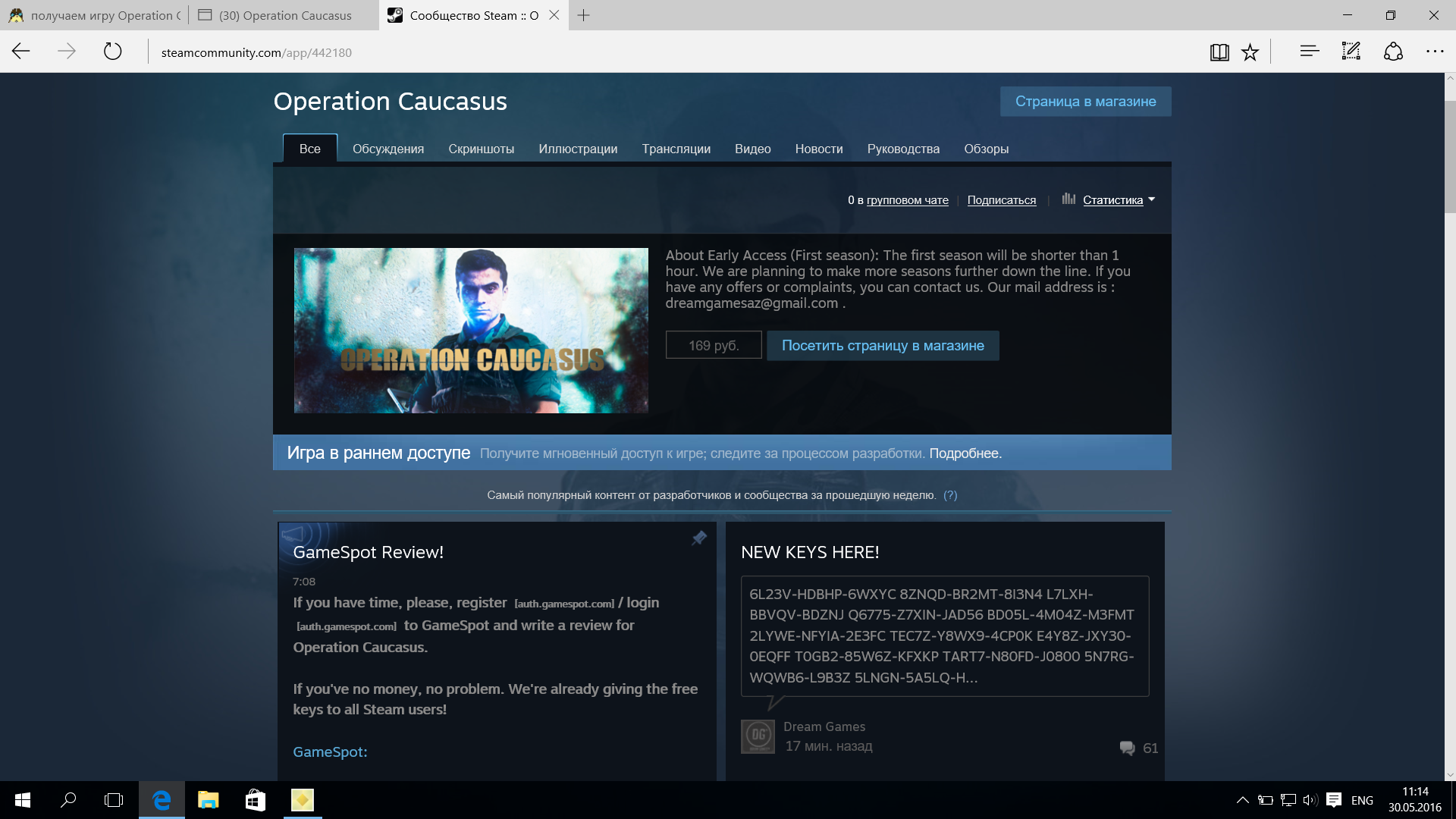The height and width of the screenshot is (819, 1456).
Task: Open the групповом чате link
Action: coord(907,200)
